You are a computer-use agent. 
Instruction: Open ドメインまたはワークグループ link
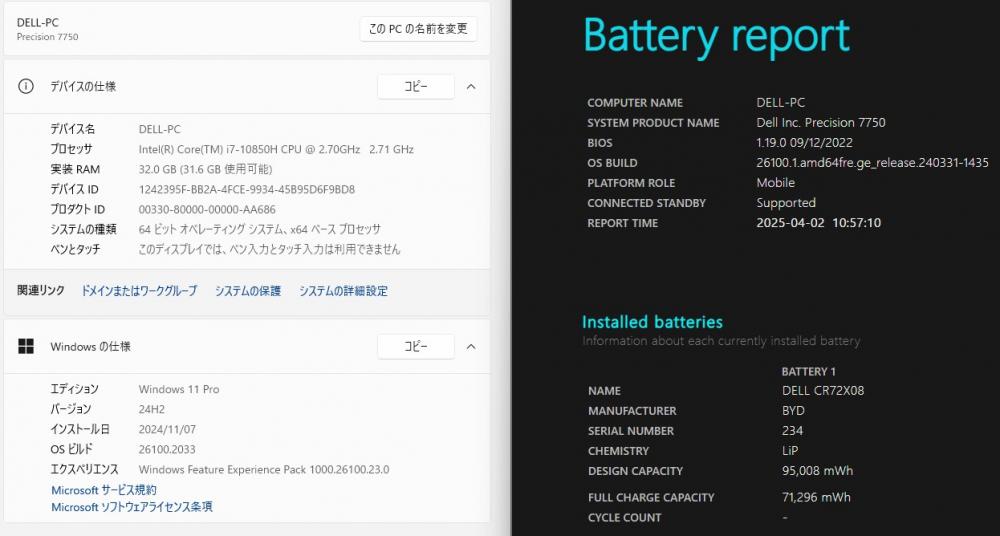coord(138,291)
